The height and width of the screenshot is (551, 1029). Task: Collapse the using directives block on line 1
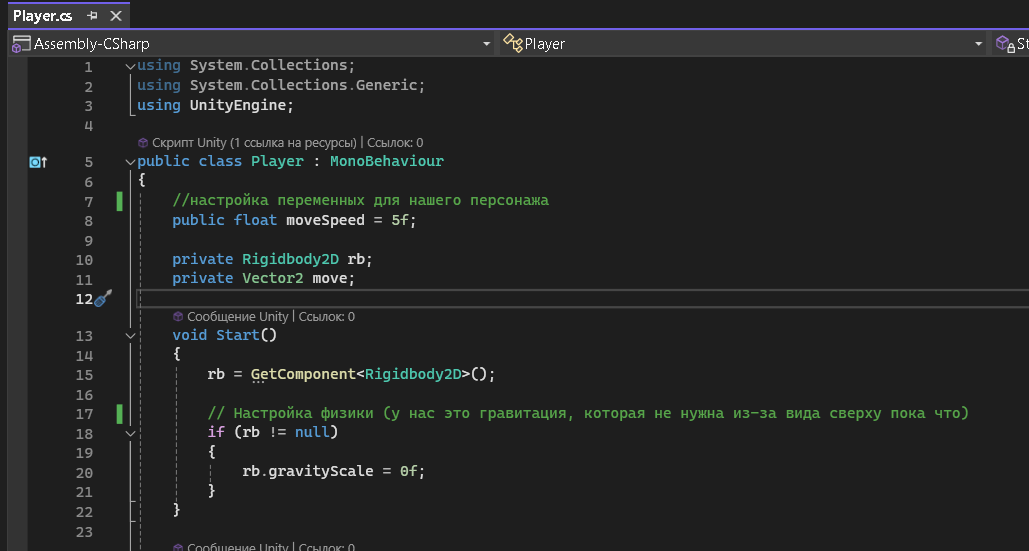(131, 66)
